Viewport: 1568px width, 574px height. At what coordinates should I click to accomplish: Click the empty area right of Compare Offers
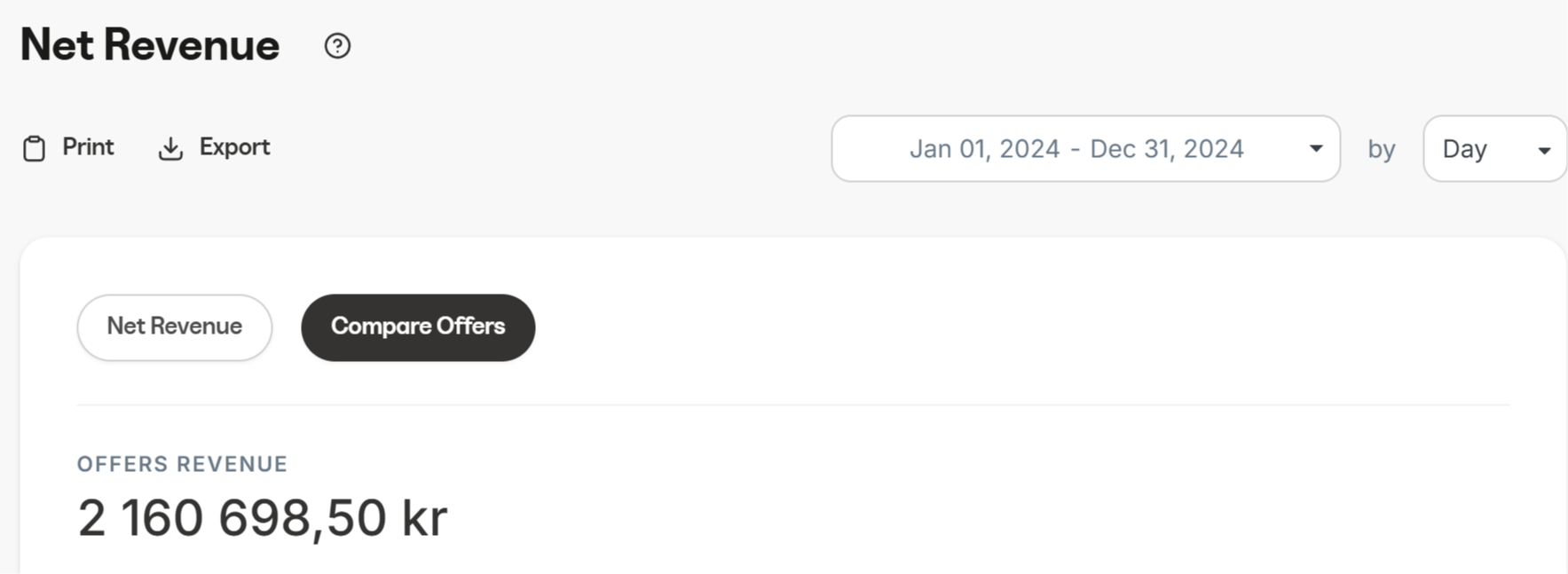coord(1020,327)
